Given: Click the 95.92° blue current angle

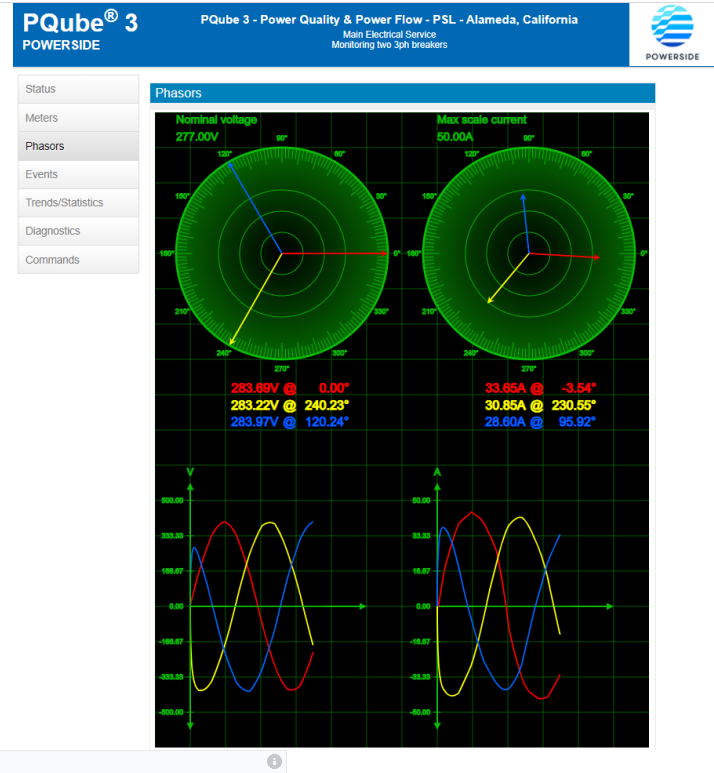Looking at the screenshot, I should click(577, 422).
